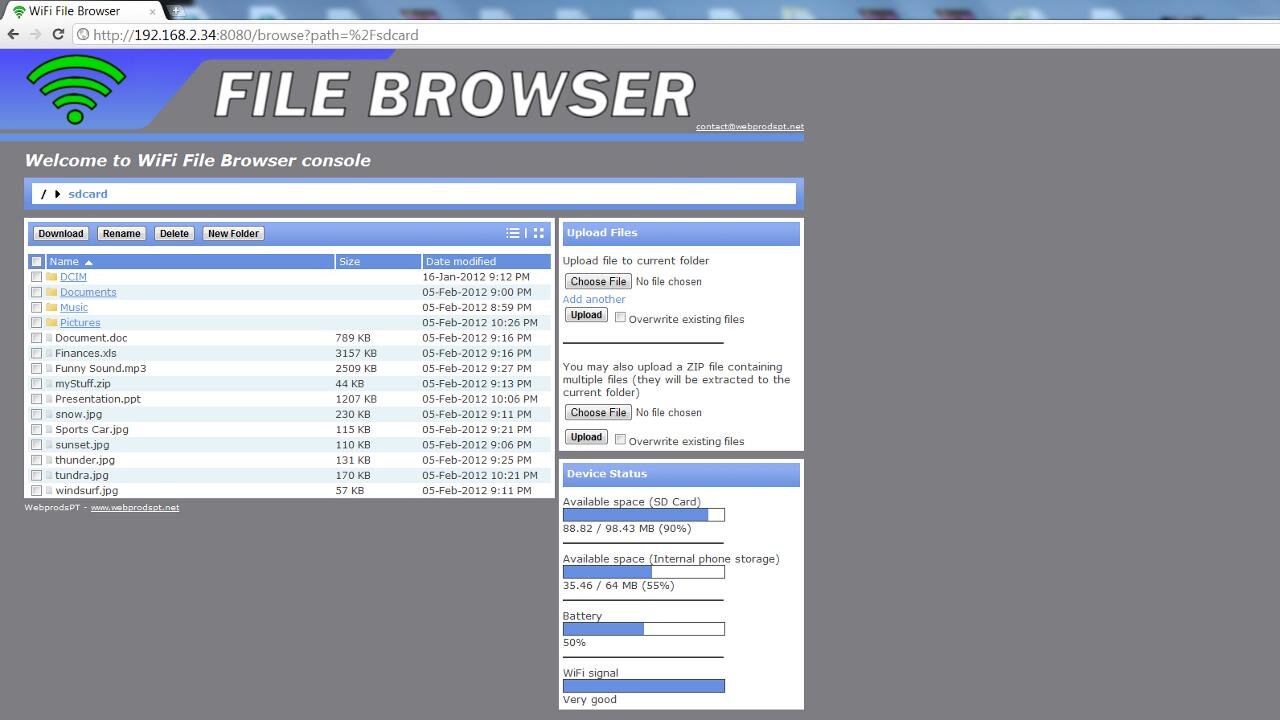Click the browser back arrow

[x=13, y=34]
